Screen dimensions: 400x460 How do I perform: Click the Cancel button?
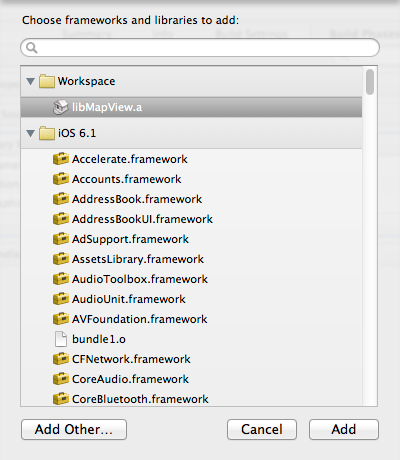point(262,429)
